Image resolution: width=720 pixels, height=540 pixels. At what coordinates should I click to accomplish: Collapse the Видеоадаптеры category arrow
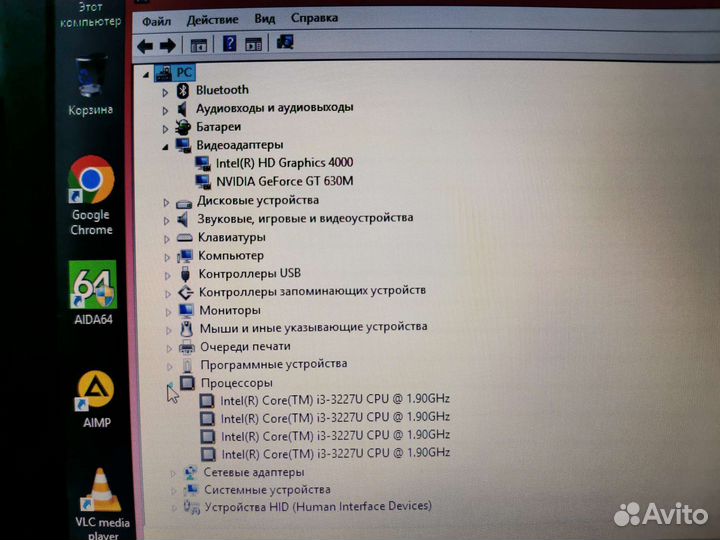[165, 147]
